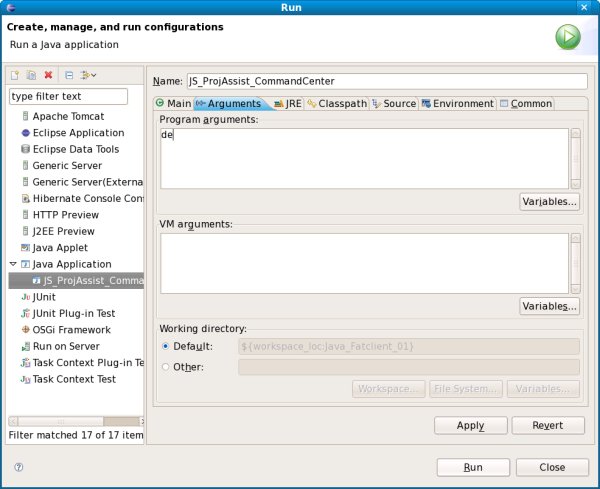Viewport: 600px width, 489px height.
Task: Switch to the JRE tab
Action: (287, 103)
